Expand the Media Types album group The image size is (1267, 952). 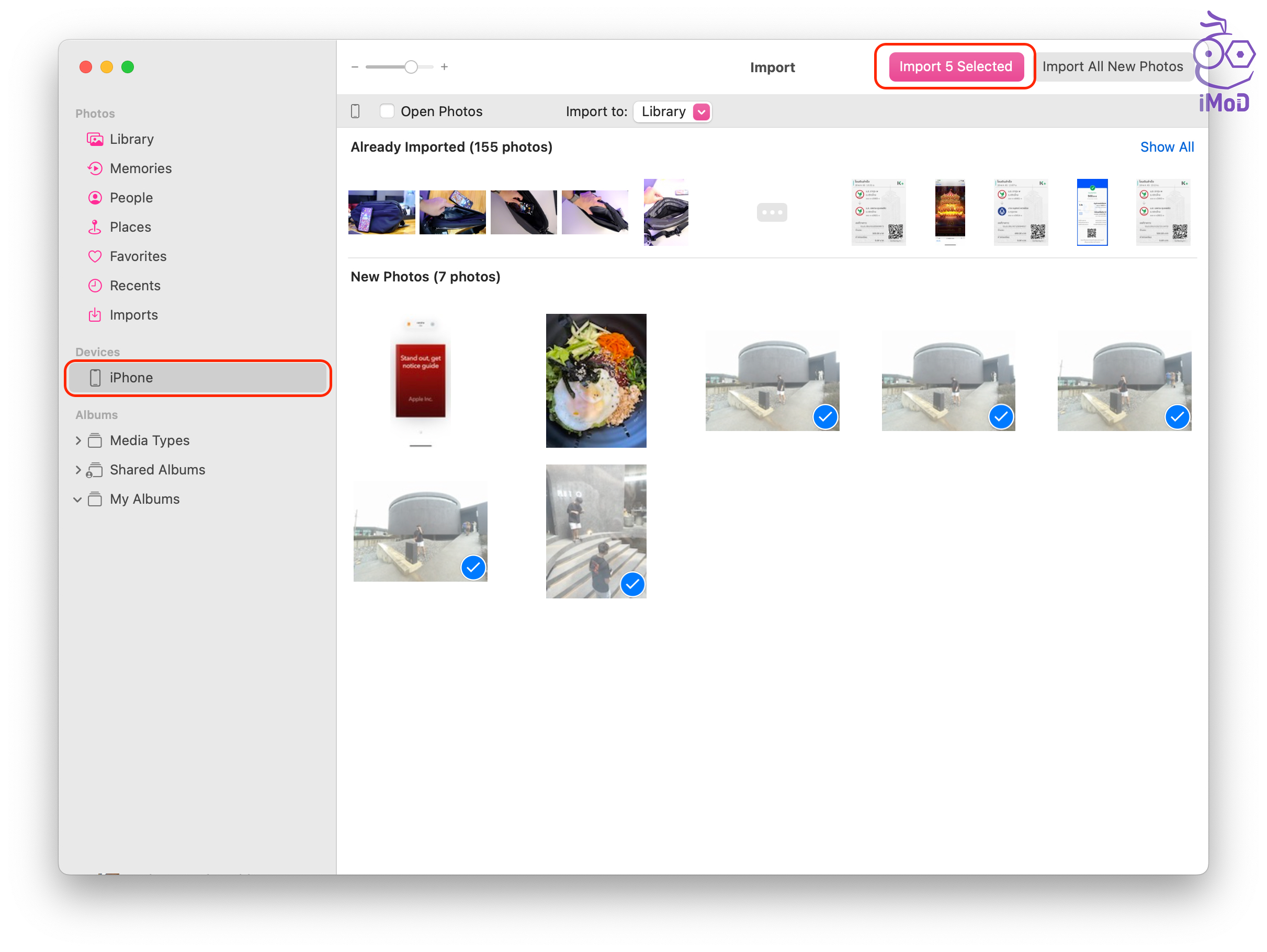[78, 440]
